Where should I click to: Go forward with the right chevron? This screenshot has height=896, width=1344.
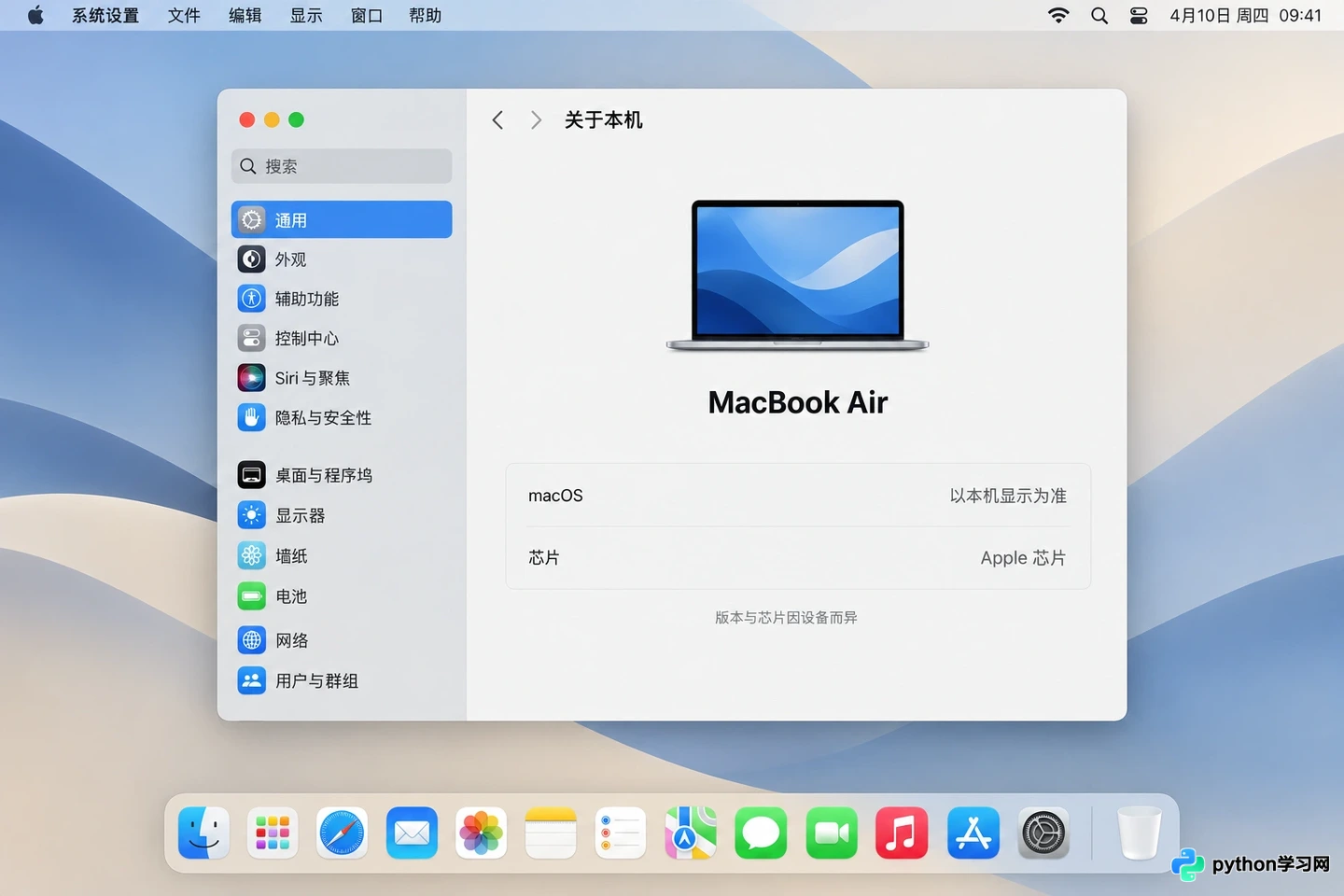[536, 119]
